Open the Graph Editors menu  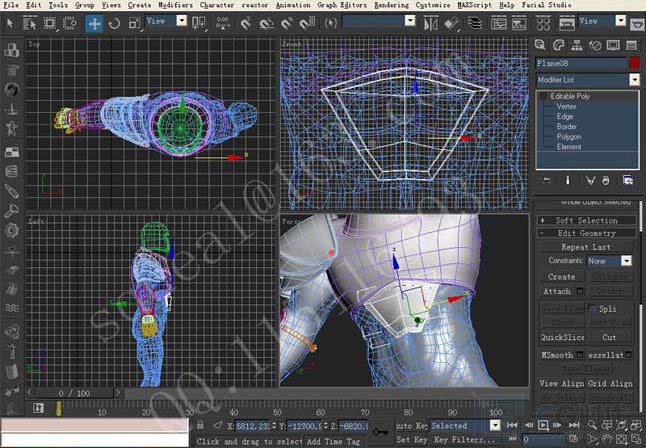point(342,5)
